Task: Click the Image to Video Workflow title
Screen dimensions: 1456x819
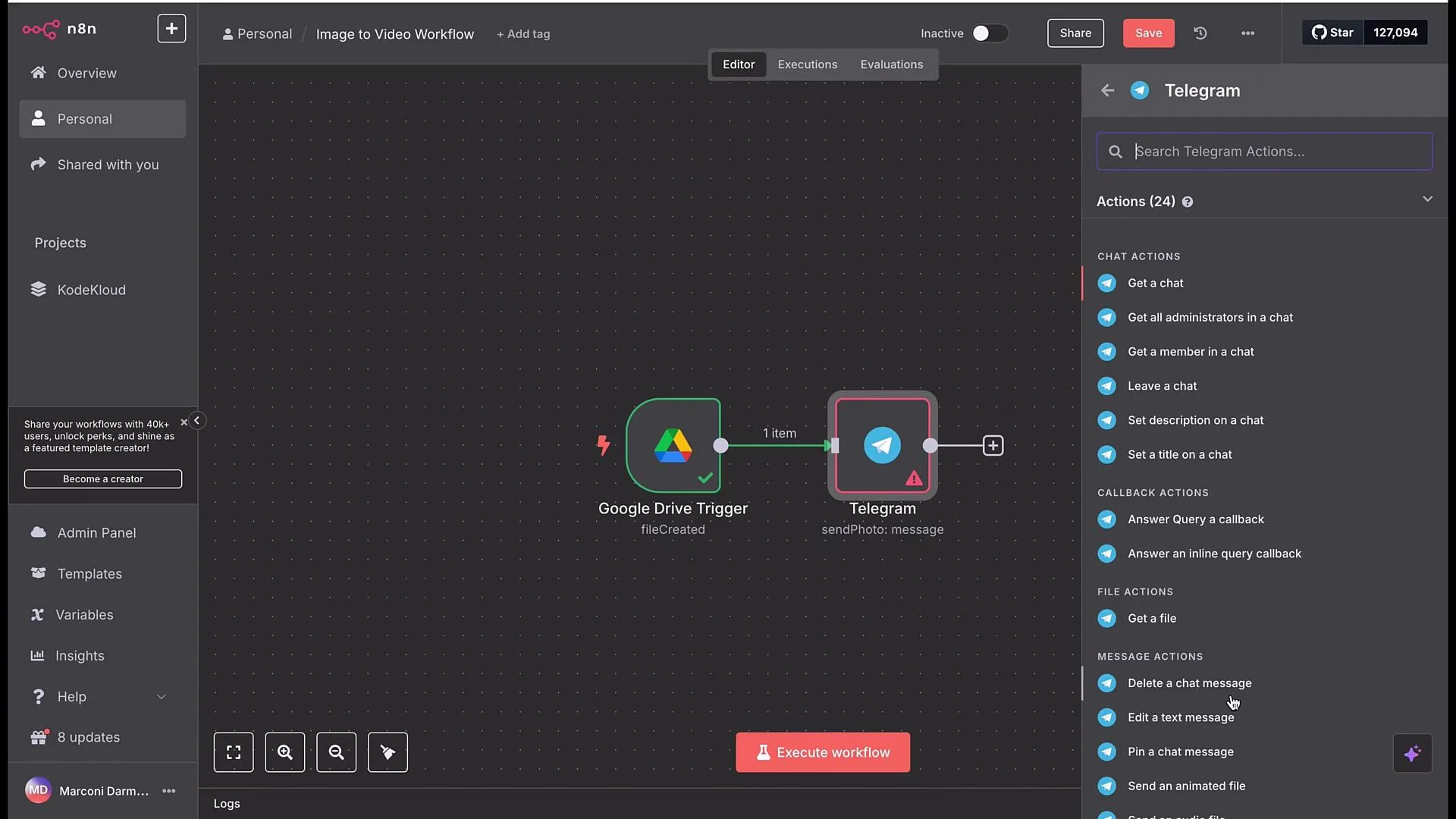Action: click(x=394, y=34)
